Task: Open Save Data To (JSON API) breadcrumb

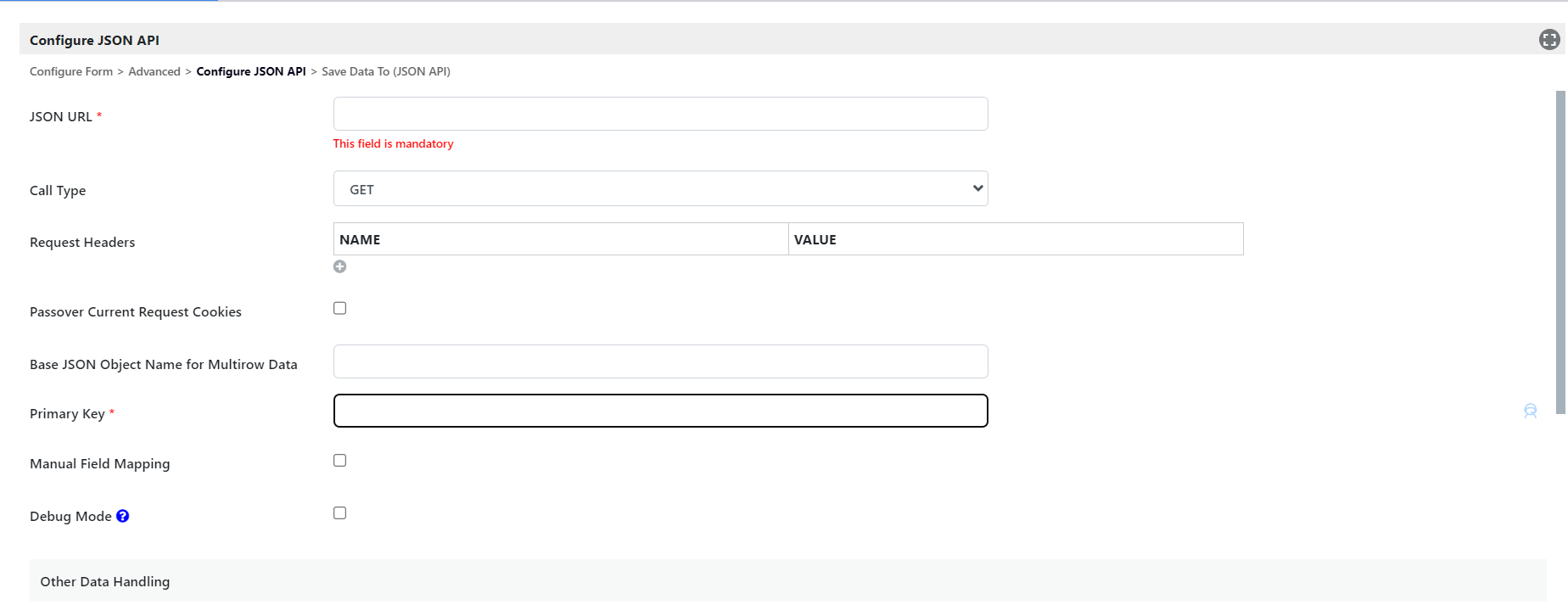Action: 386,71
